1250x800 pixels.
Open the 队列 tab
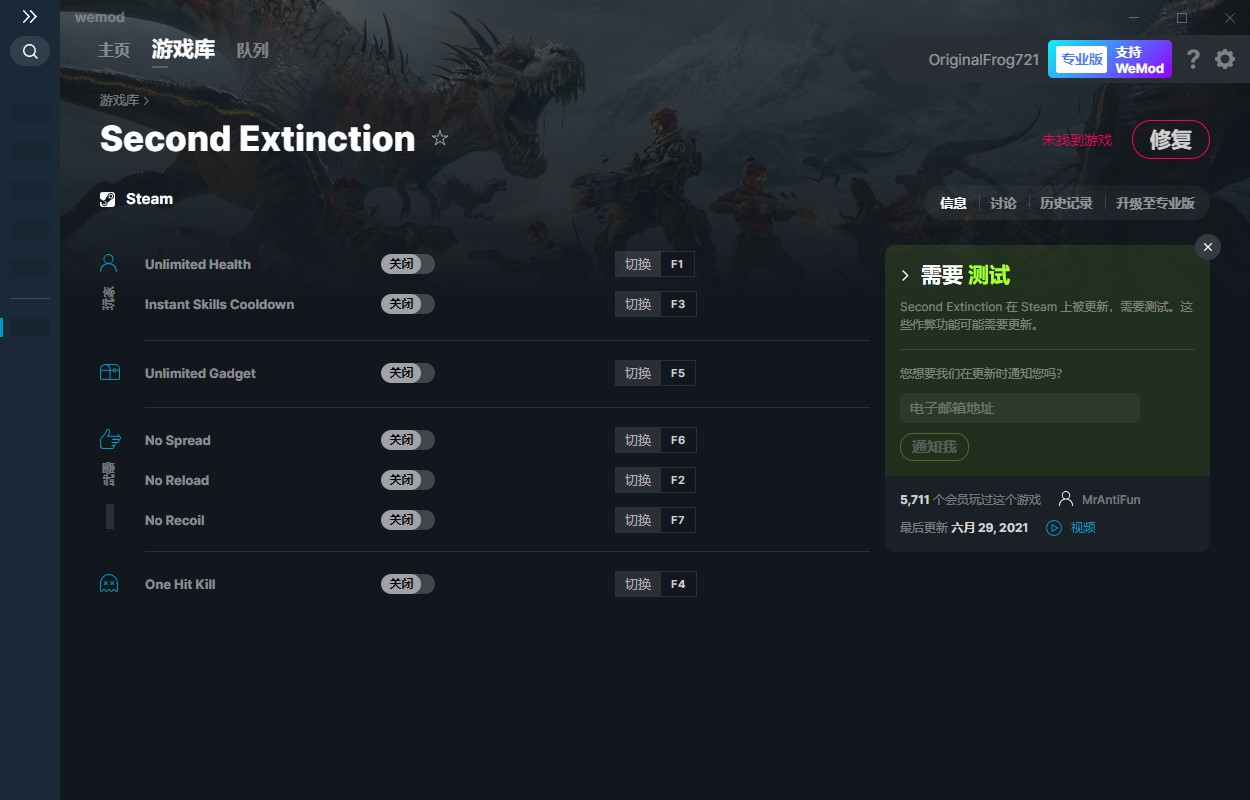252,50
